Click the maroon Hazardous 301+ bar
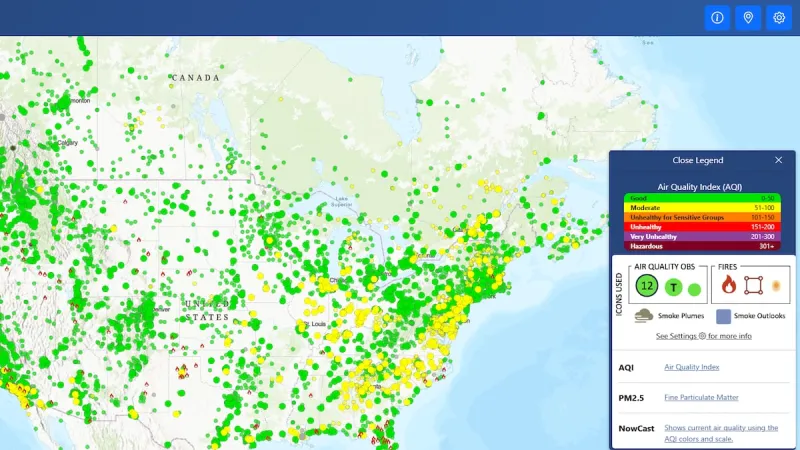Image resolution: width=800 pixels, height=450 pixels. click(x=702, y=246)
